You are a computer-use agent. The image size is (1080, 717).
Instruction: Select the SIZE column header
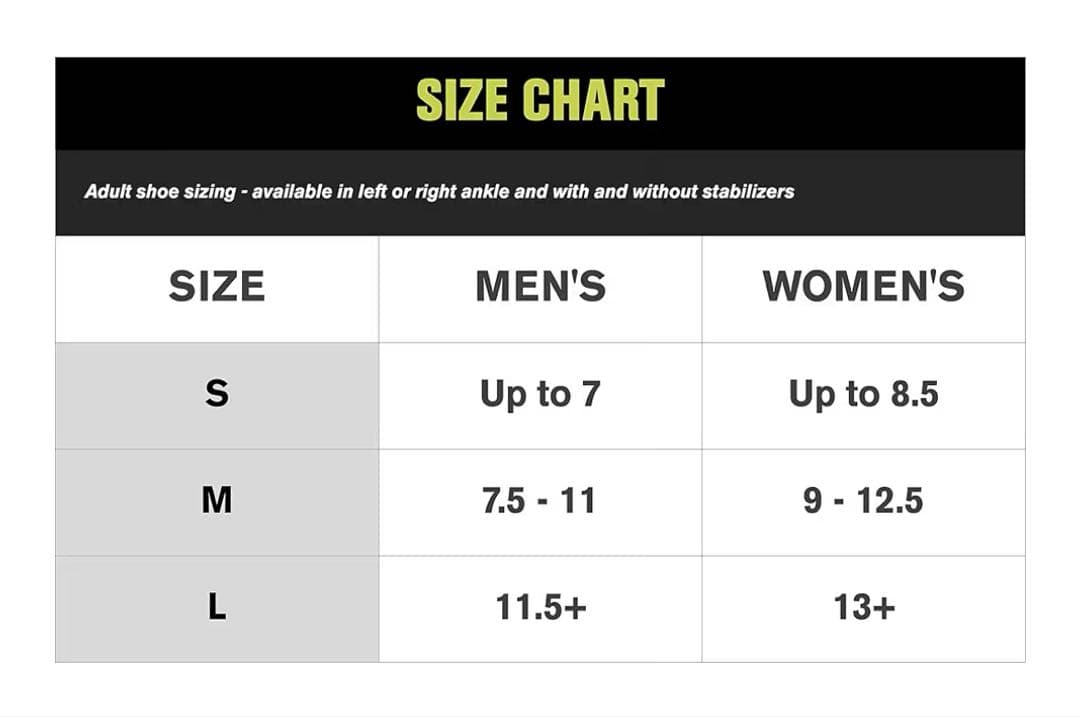217,287
